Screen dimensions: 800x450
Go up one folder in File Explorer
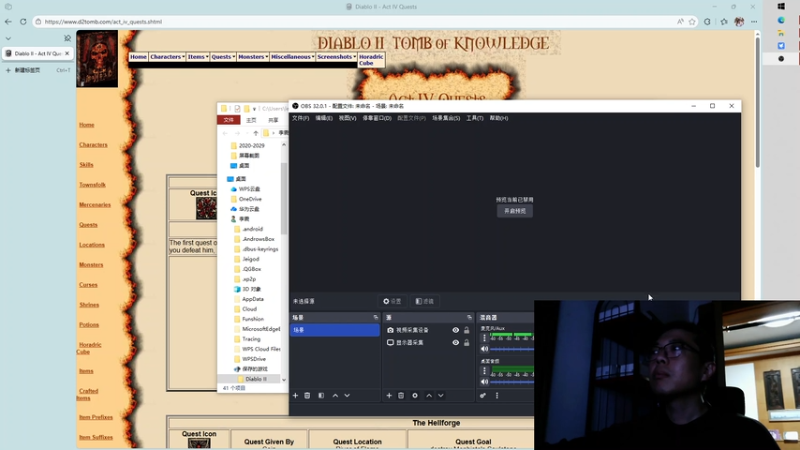(256, 133)
